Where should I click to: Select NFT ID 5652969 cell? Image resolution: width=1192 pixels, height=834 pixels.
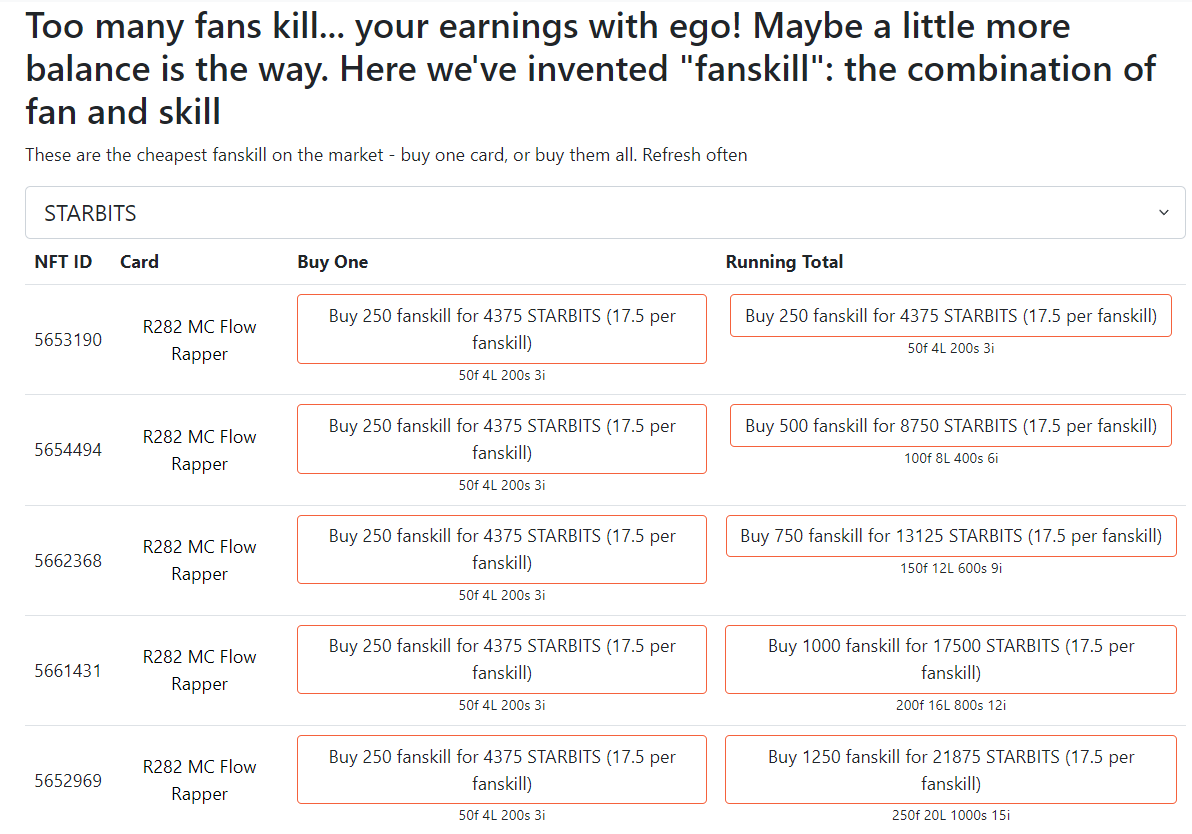tap(68, 781)
